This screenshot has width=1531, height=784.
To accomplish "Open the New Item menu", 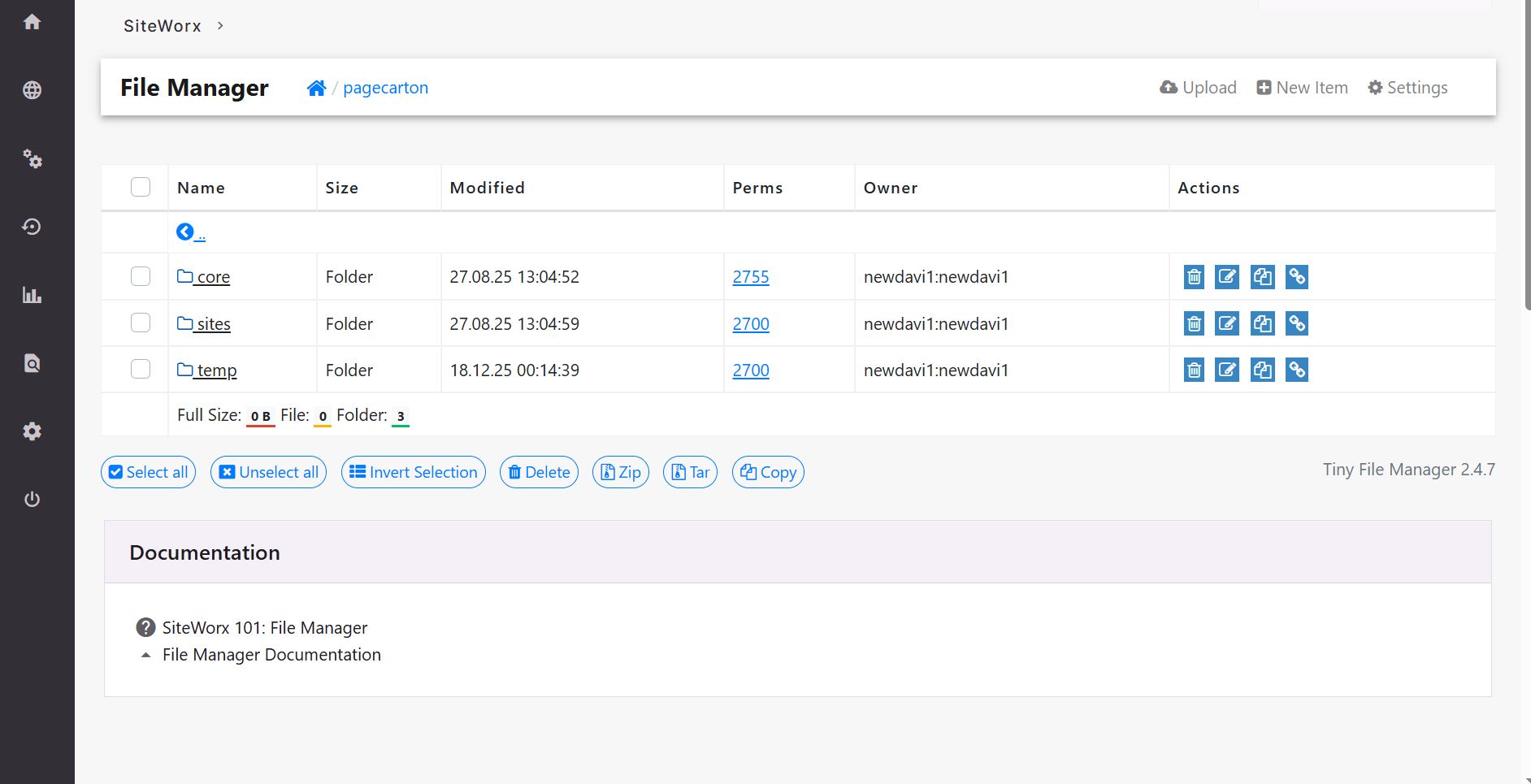I will pos(1302,88).
